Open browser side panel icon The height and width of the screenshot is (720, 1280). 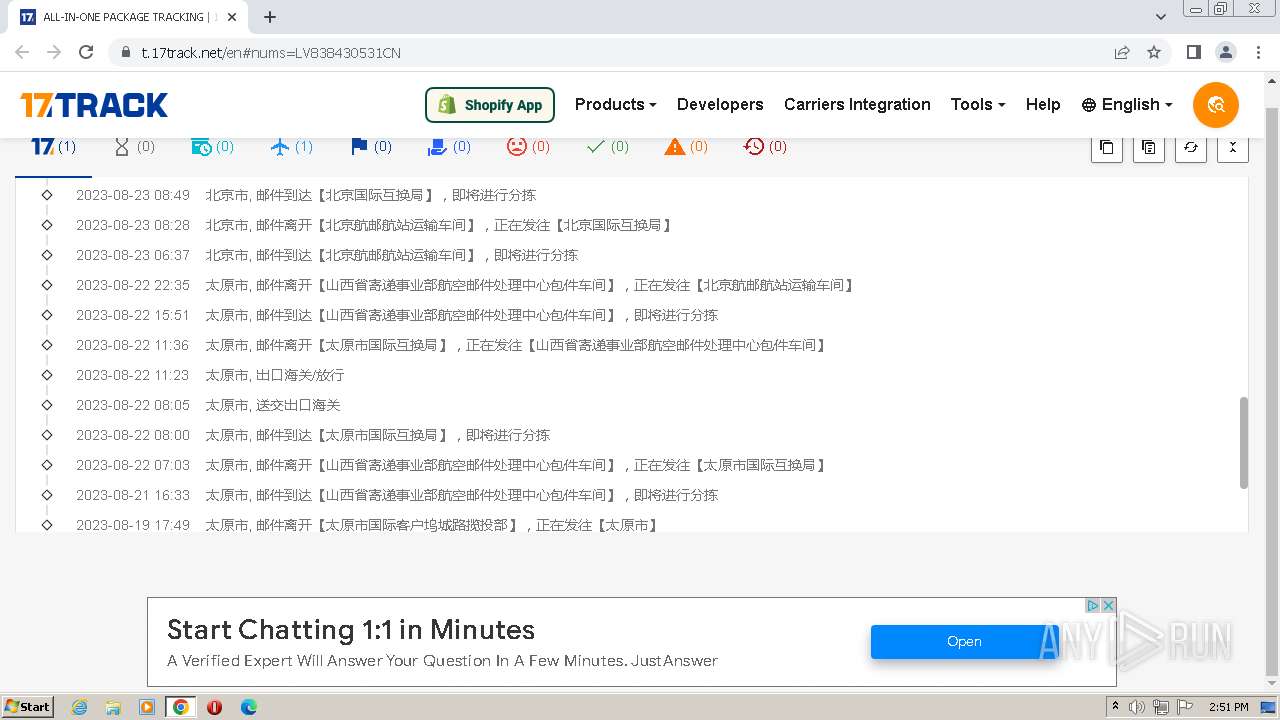click(1193, 52)
